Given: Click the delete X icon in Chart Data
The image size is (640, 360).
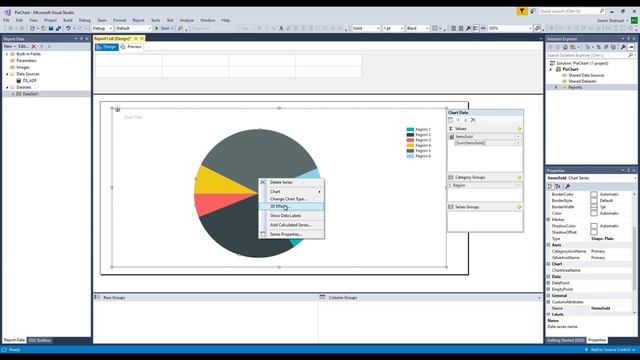Looking at the screenshot, I should pos(473,120).
